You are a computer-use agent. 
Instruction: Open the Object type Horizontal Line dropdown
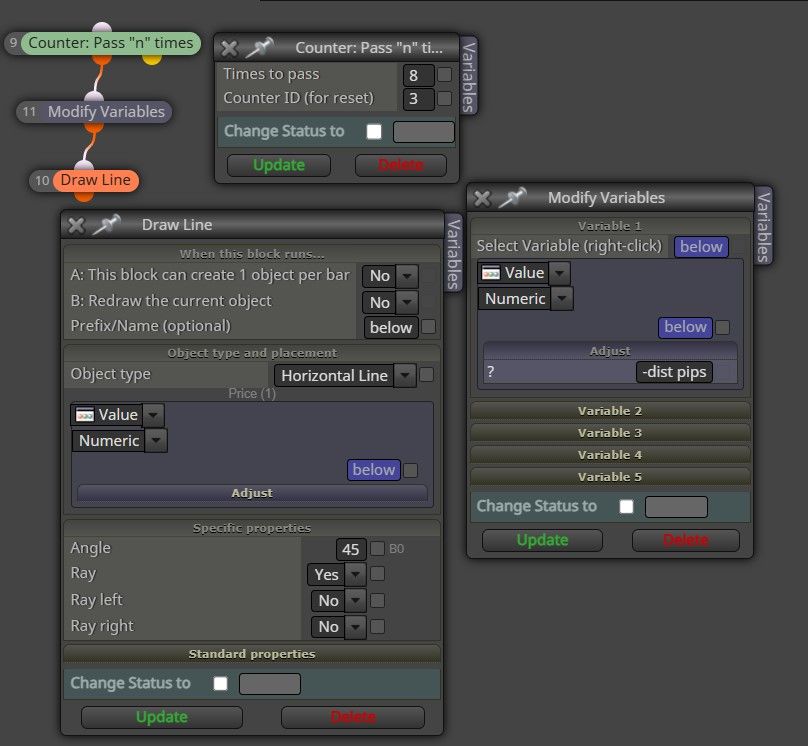click(x=405, y=376)
